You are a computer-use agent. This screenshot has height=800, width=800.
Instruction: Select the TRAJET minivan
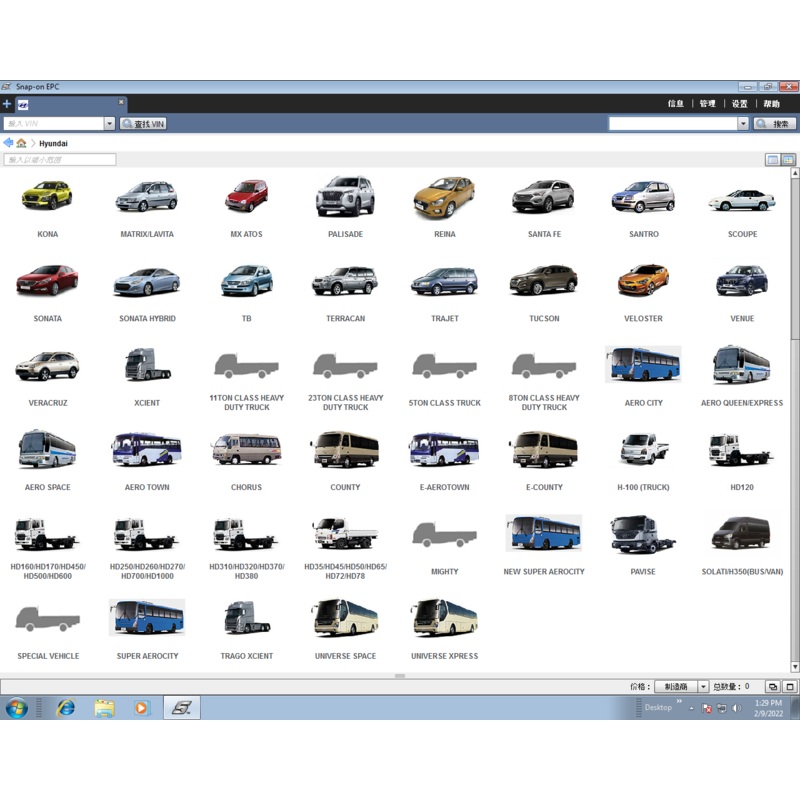[444, 281]
